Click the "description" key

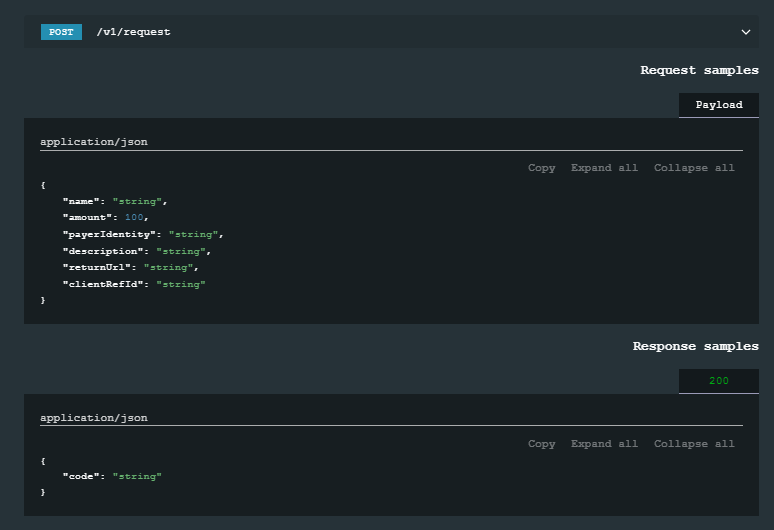103,251
